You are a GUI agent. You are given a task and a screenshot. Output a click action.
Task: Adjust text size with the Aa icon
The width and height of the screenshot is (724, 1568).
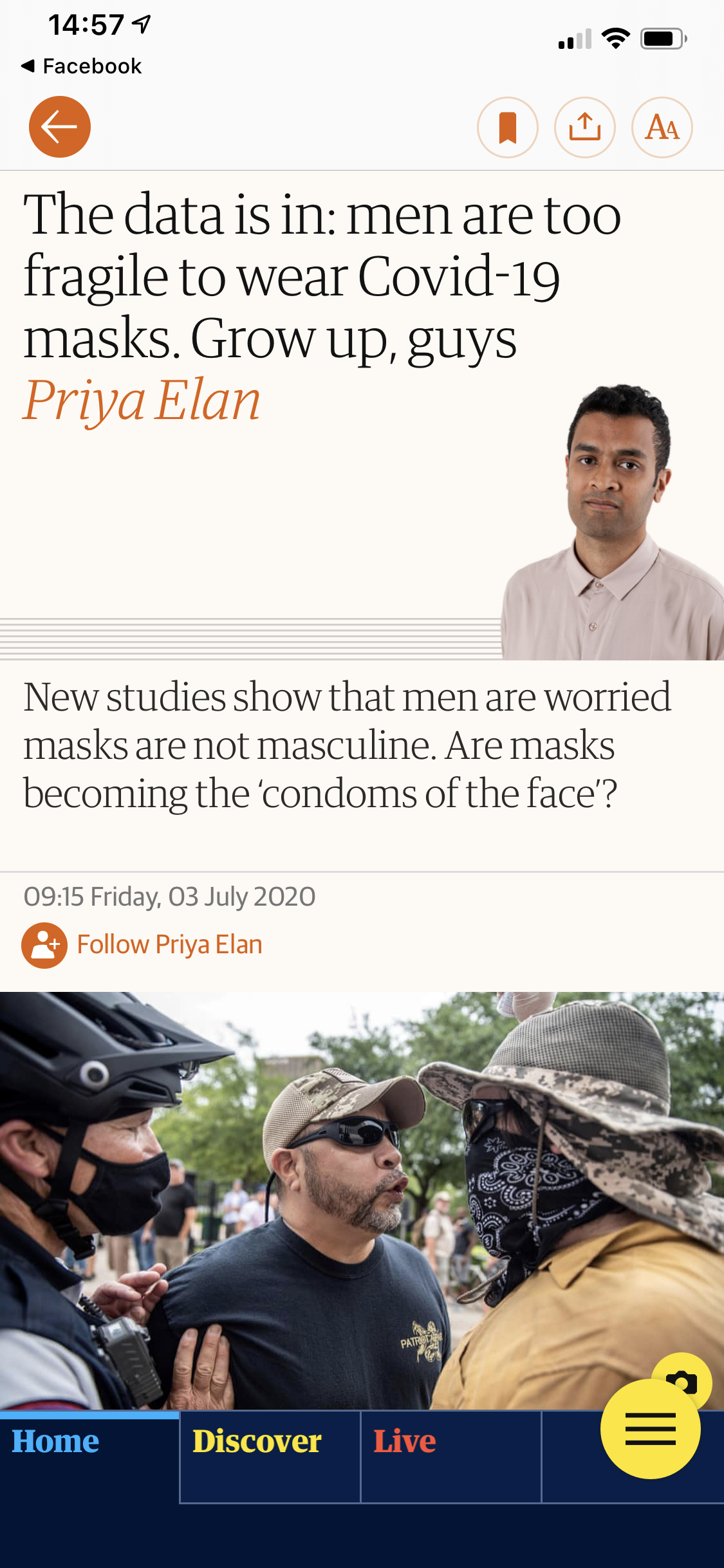tap(662, 127)
